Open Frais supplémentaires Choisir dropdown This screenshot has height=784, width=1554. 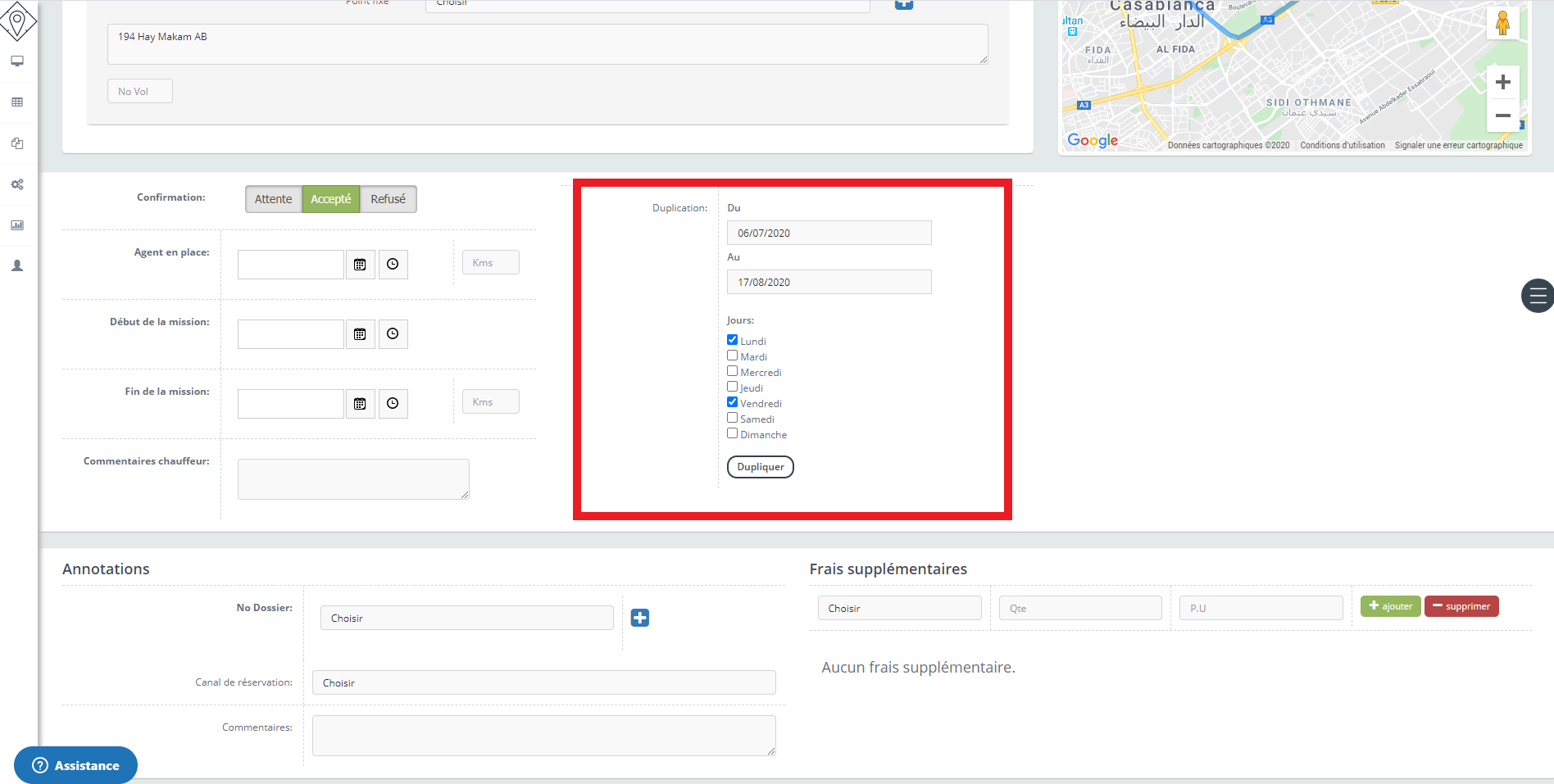(899, 609)
